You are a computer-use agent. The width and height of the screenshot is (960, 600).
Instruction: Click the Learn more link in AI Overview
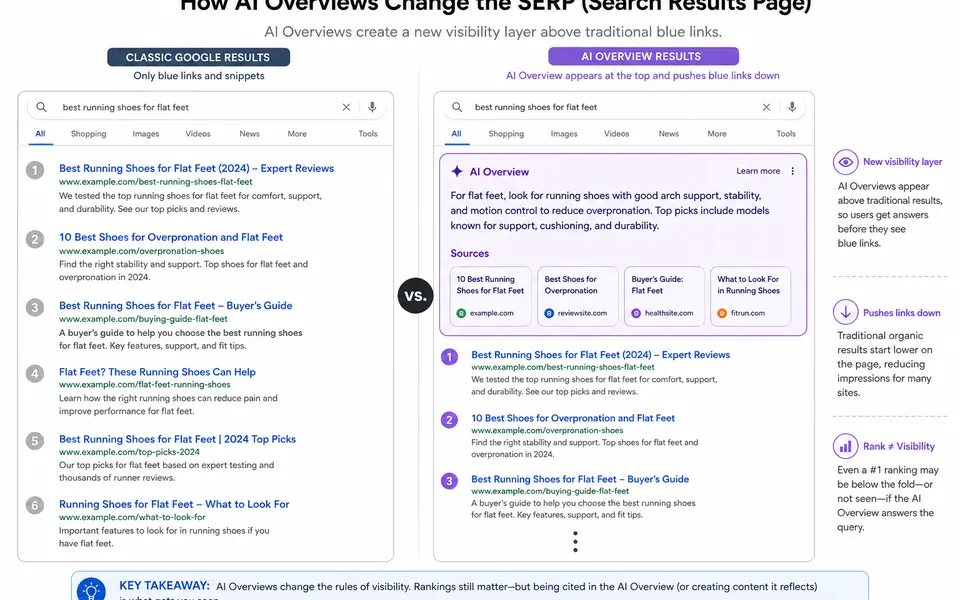click(758, 171)
